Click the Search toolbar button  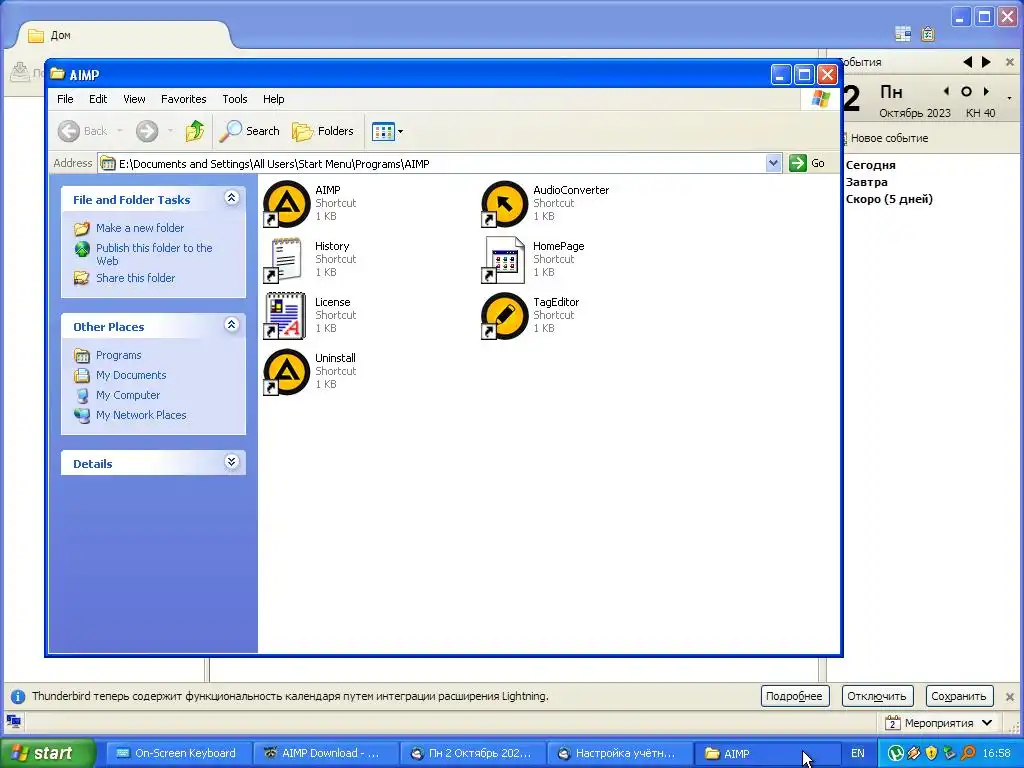tap(249, 131)
